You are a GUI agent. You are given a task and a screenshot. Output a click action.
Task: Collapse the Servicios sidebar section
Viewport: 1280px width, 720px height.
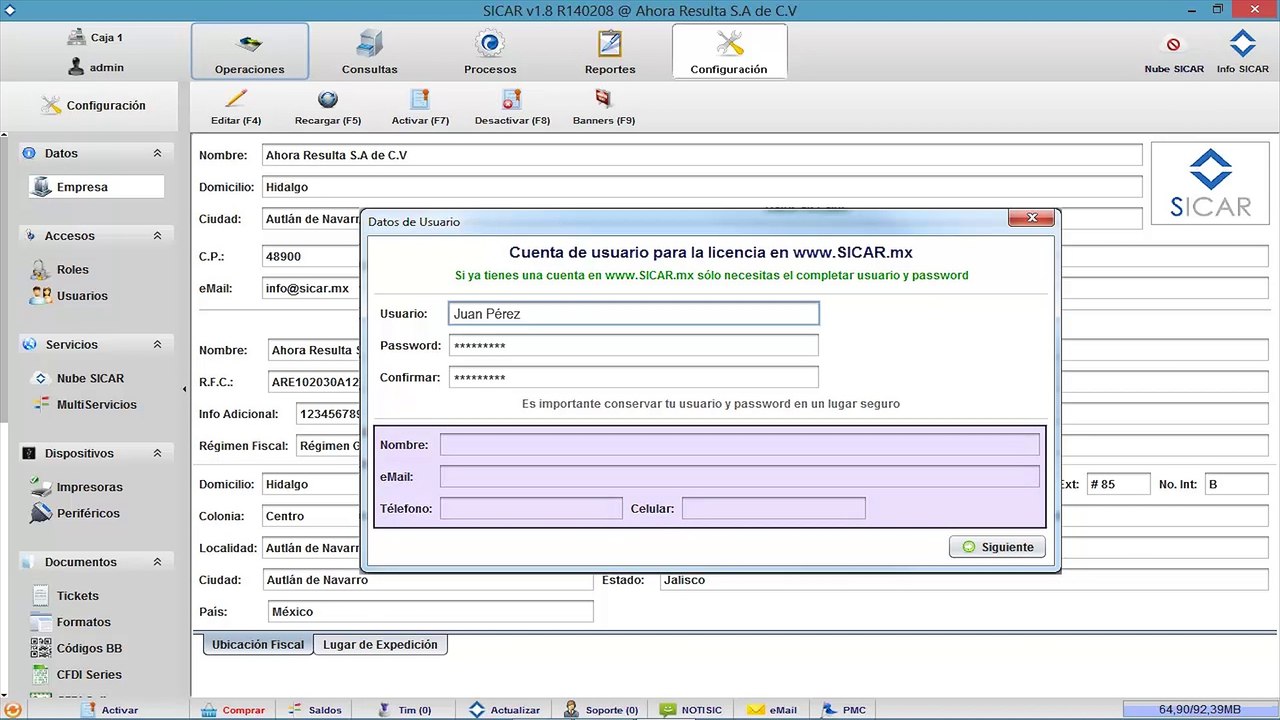click(x=157, y=345)
